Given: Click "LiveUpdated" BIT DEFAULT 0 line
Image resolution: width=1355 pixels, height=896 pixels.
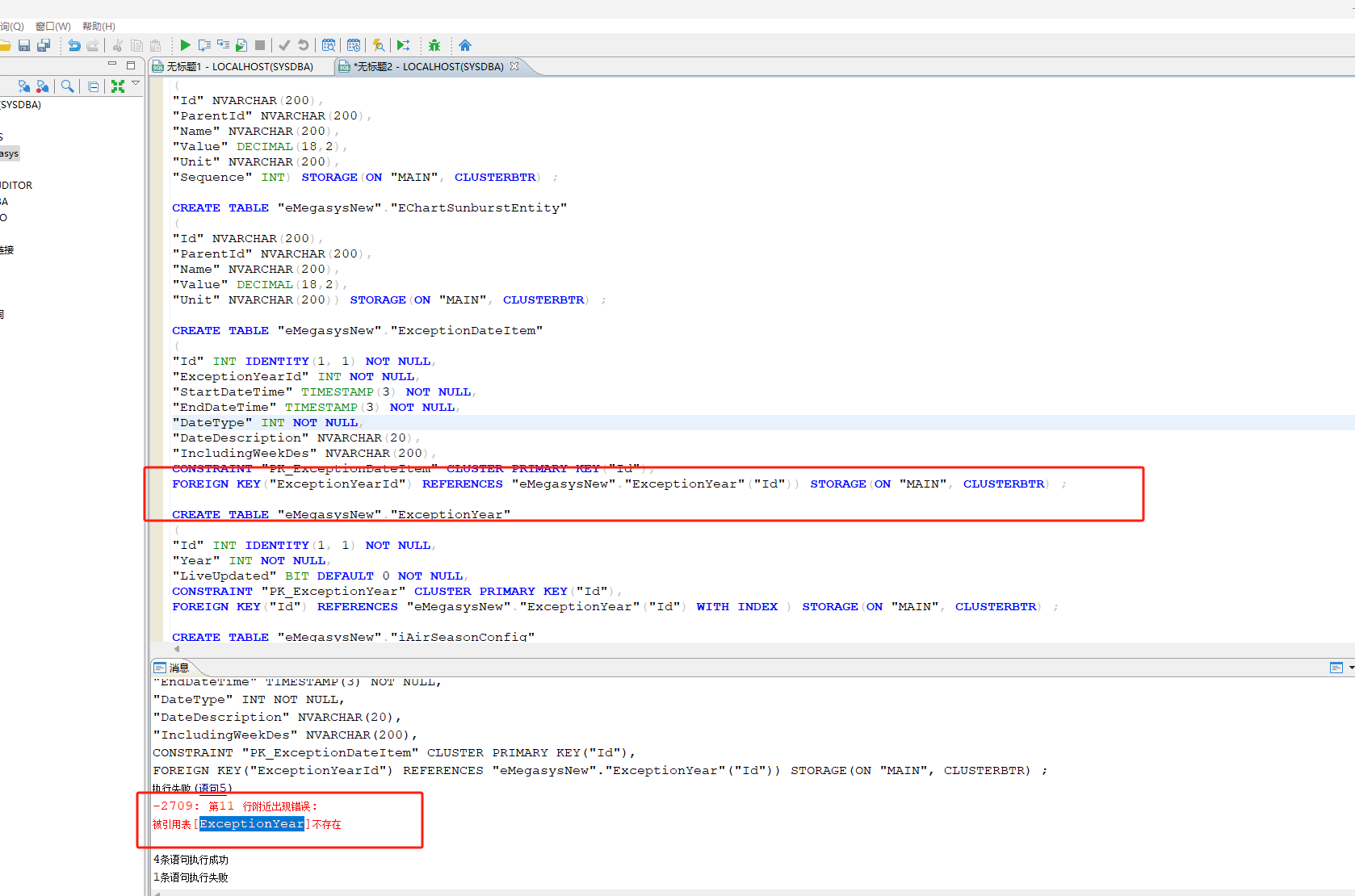Looking at the screenshot, I should click(319, 576).
